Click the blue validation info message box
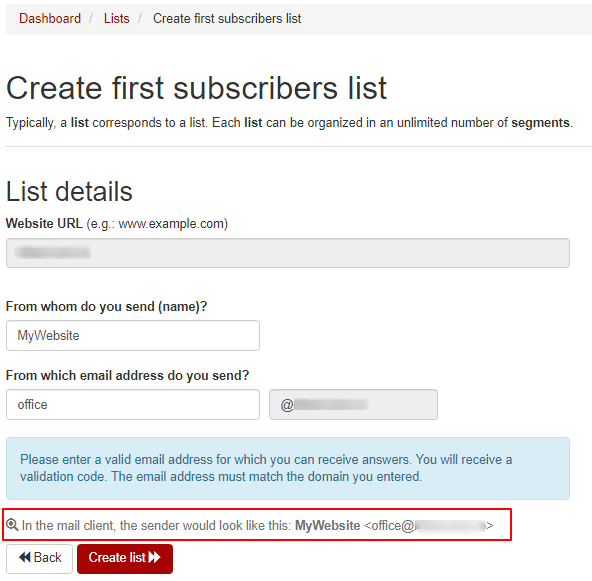The image size is (592, 581). (288, 468)
